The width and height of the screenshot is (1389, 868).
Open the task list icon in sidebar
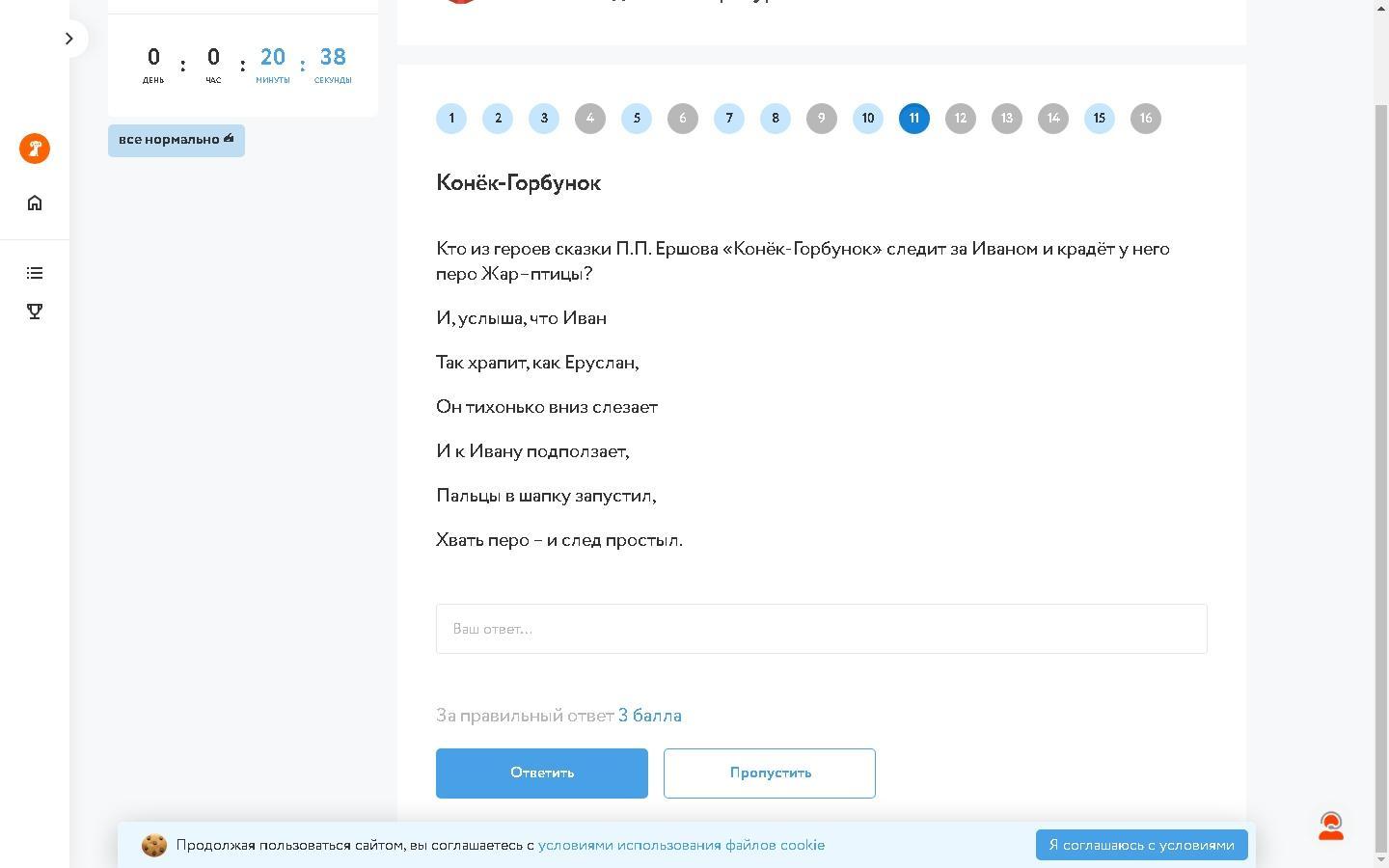35,273
